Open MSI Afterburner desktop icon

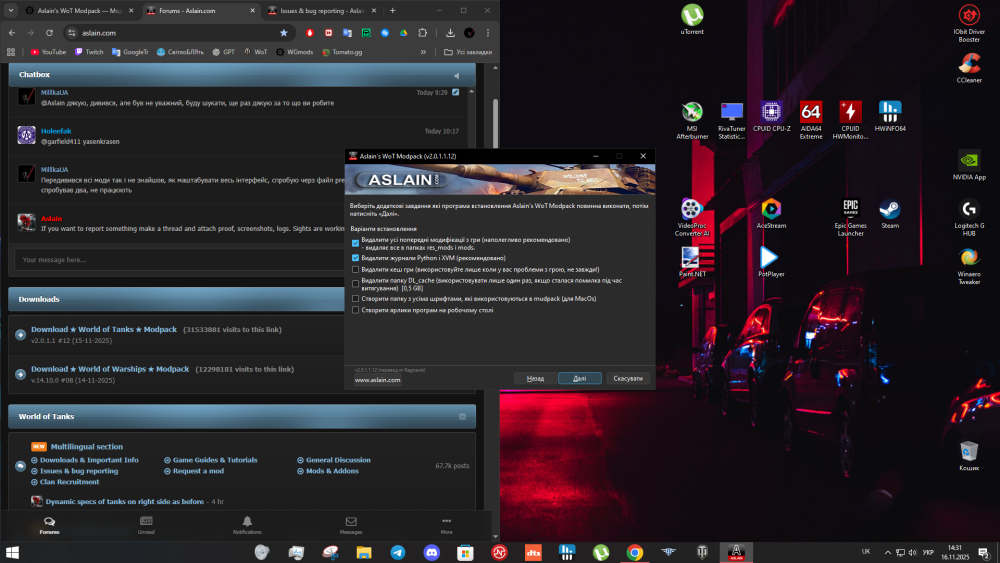coord(692,120)
